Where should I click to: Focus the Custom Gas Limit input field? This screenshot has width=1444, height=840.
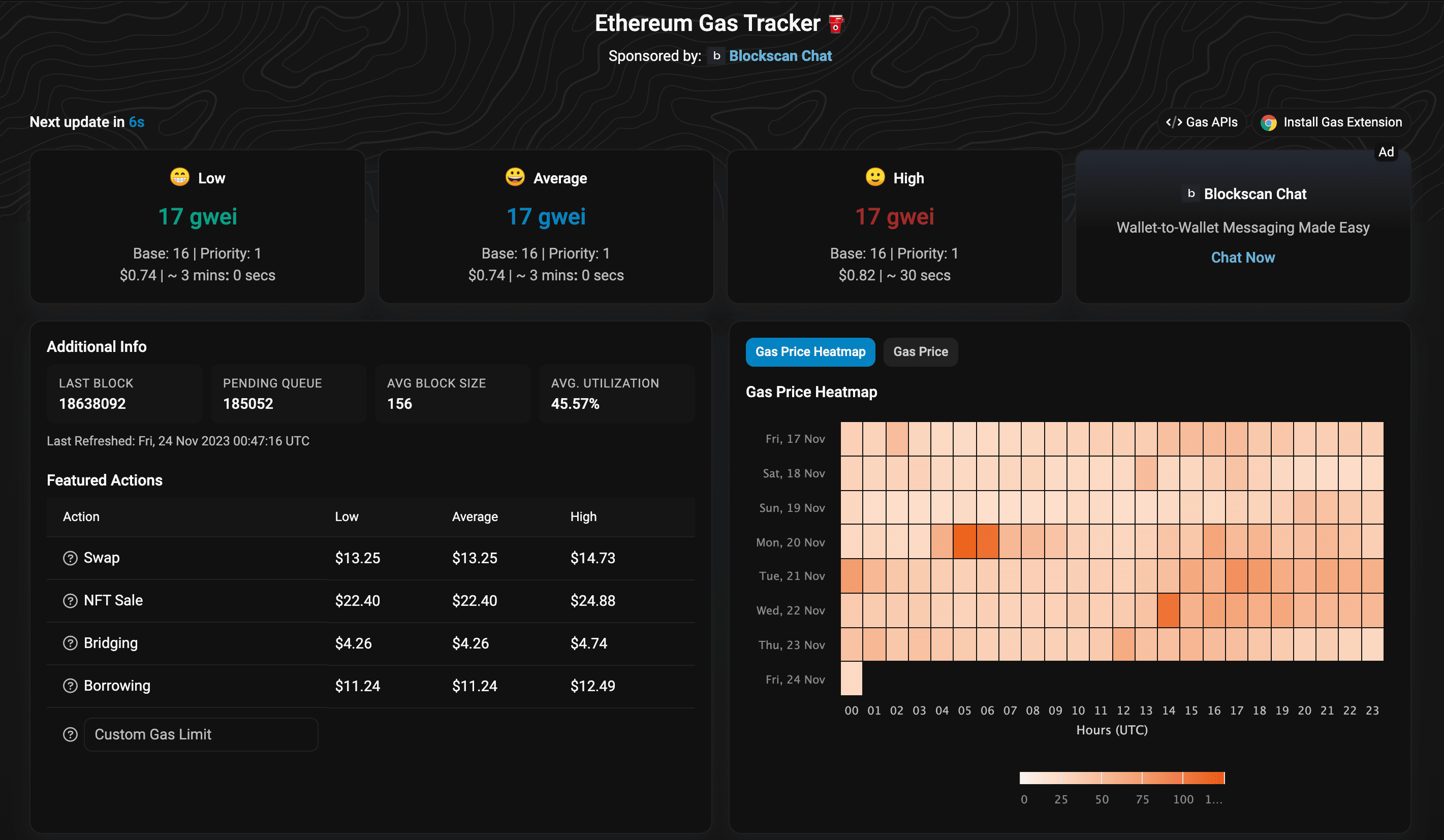[201, 735]
